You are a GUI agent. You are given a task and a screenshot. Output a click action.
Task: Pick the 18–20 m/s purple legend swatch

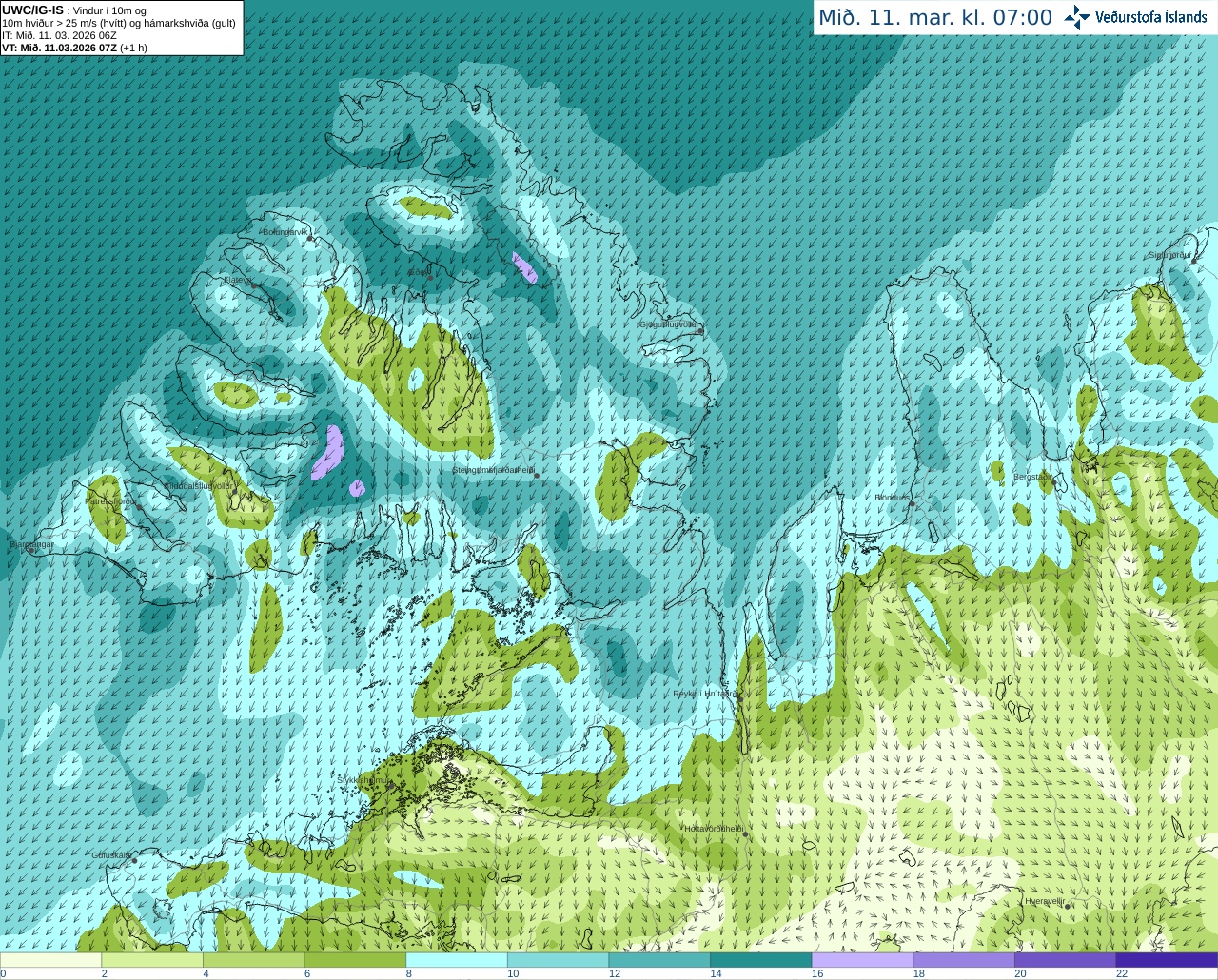(x=964, y=960)
